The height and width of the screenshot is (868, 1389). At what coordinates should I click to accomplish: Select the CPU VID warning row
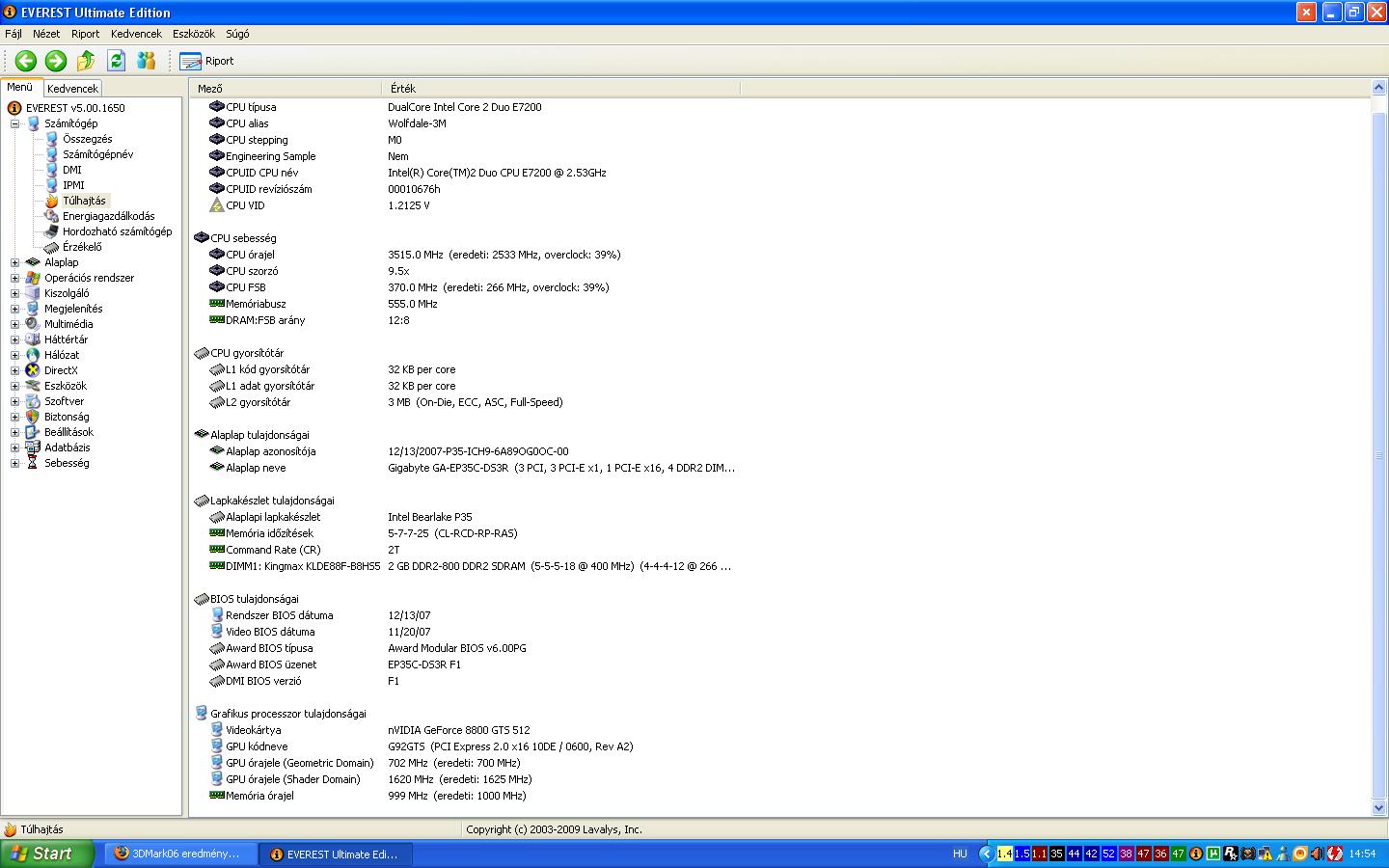(x=465, y=205)
